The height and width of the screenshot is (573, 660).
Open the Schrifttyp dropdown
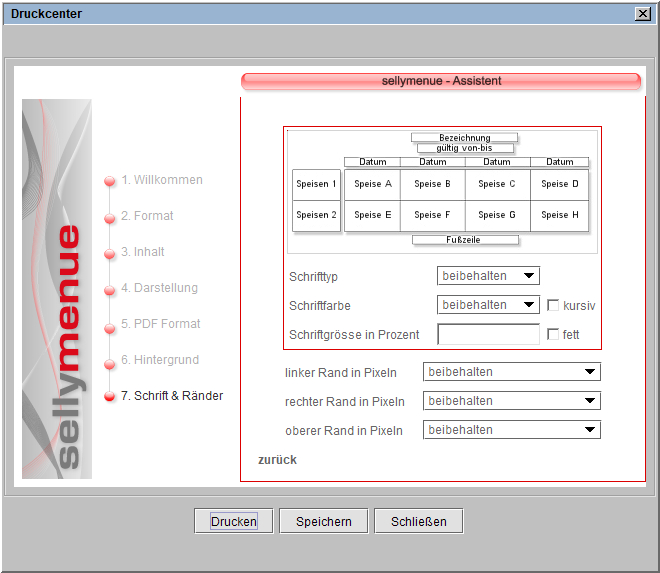pos(488,275)
